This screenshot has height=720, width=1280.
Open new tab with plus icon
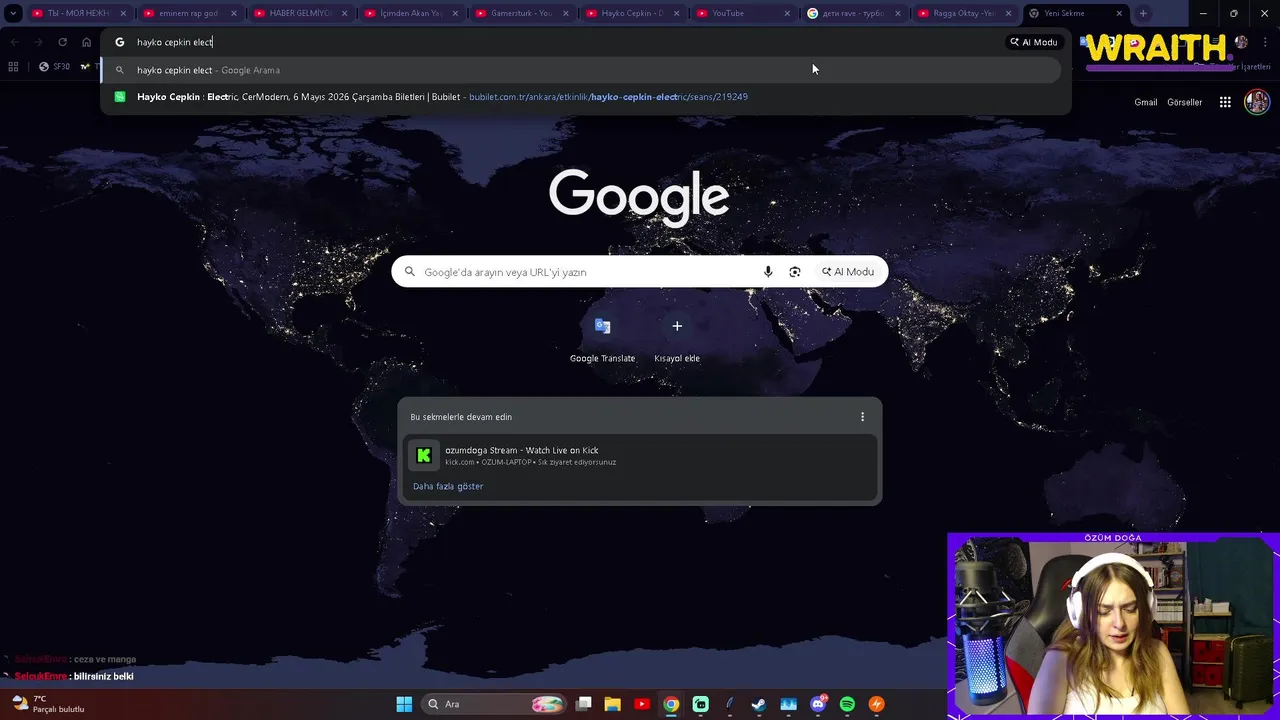tap(1143, 13)
